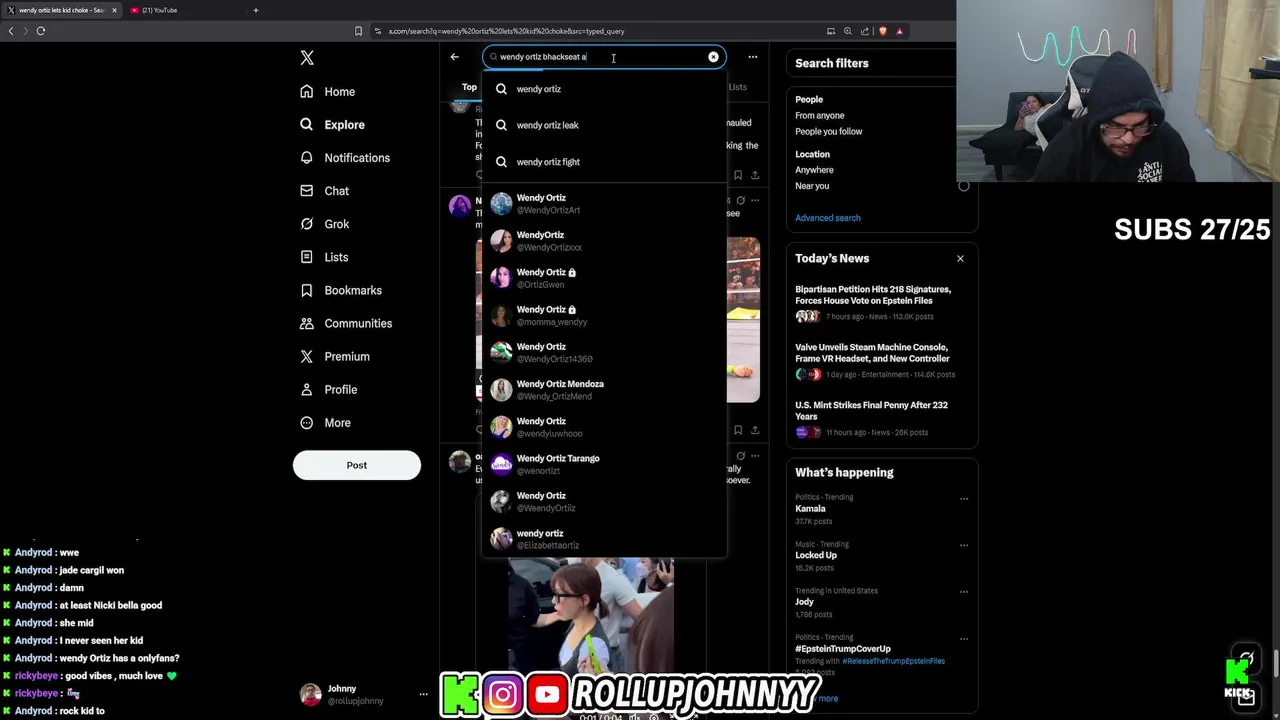Bookmark this page in address bar
1280x720 pixels.
click(x=358, y=31)
